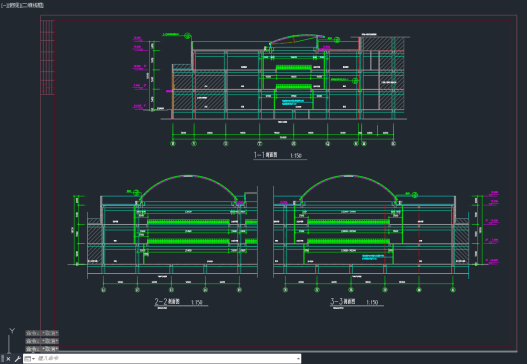Open viewport controls label at top-left
Image resolution: width=527 pixels, height=364 pixels.
pyautogui.click(x=22, y=5)
